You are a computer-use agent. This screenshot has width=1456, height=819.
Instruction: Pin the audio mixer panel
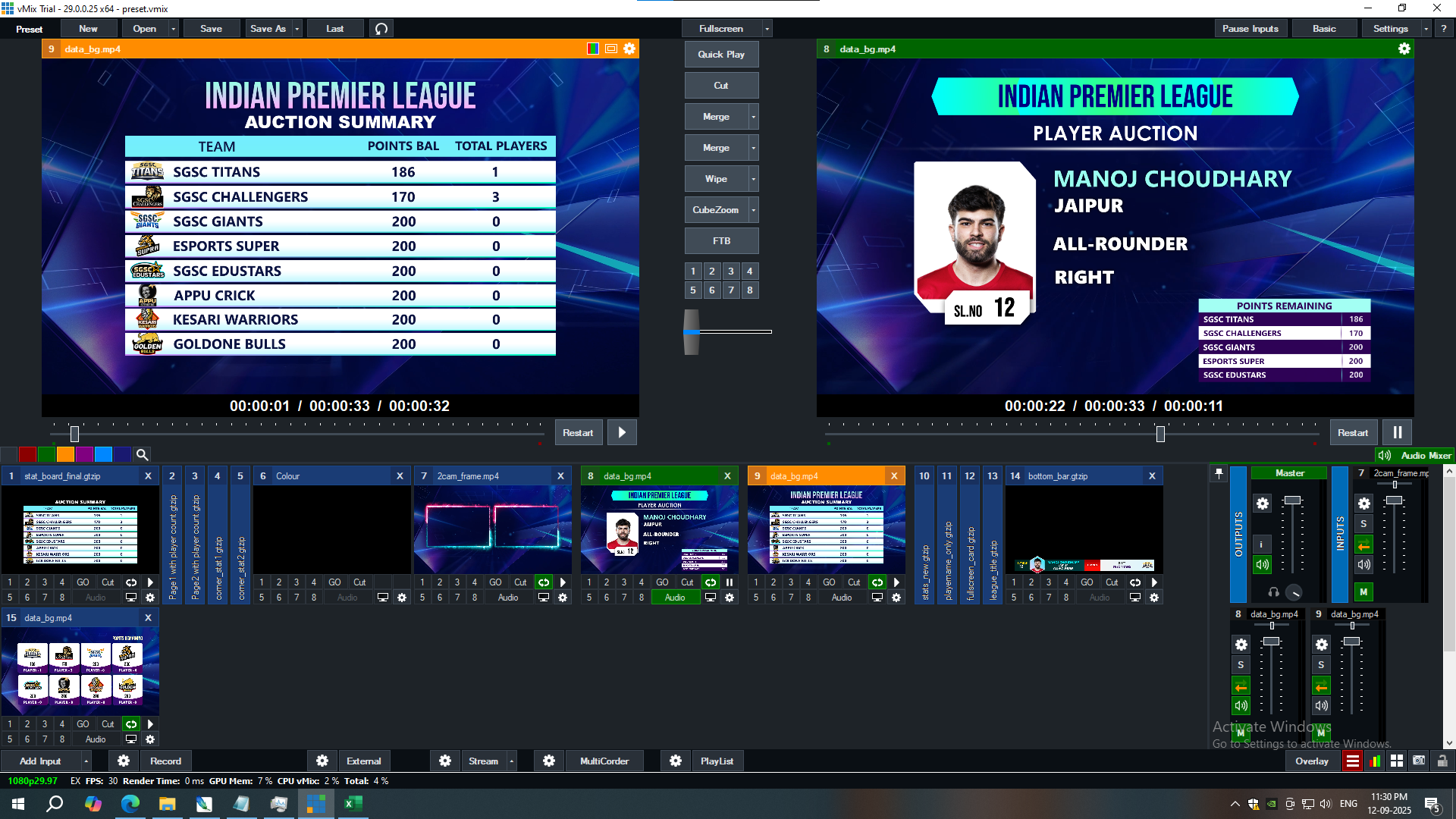[1219, 473]
